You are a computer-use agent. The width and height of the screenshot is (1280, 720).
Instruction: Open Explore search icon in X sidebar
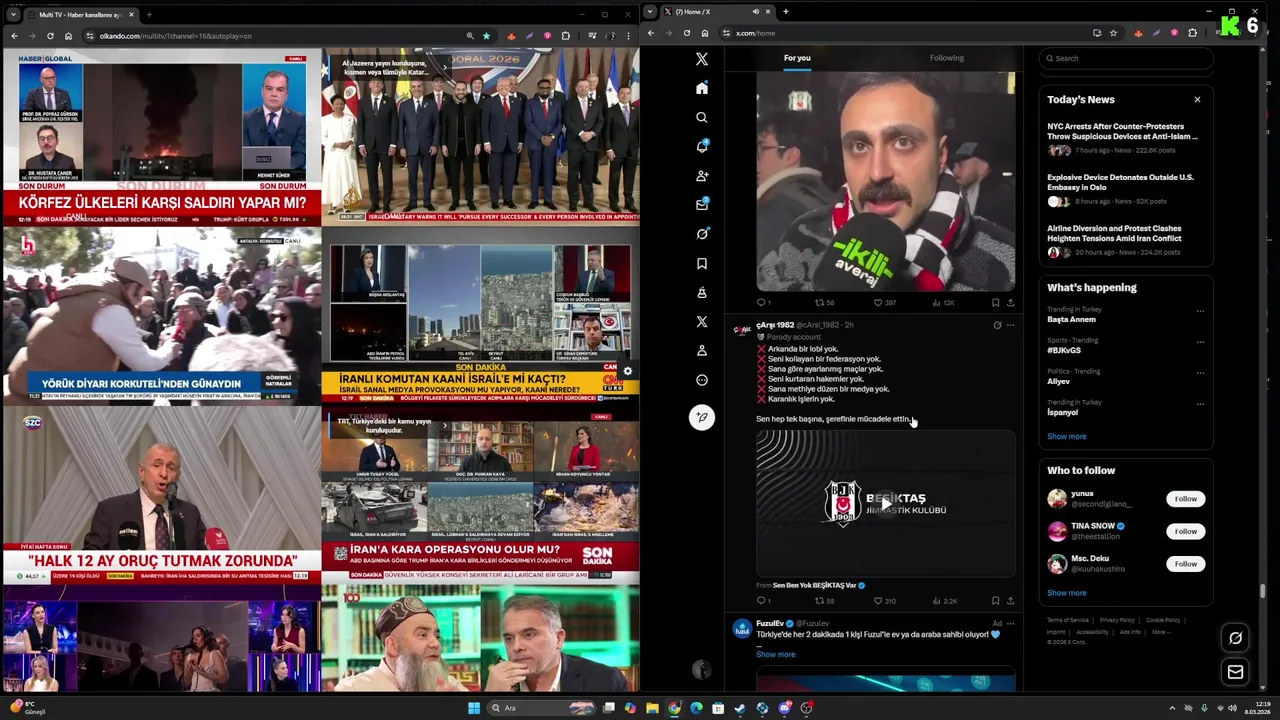(702, 117)
